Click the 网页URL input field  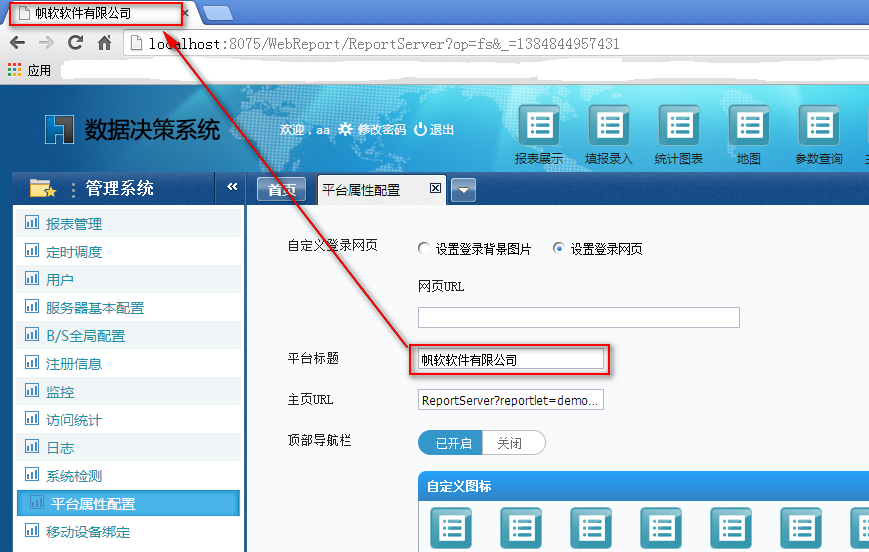tap(579, 318)
